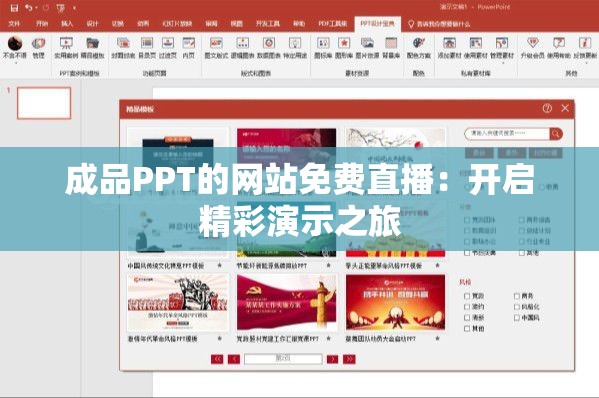
Task: Click 使用素材 icon in ribbon
Action: click(476, 48)
